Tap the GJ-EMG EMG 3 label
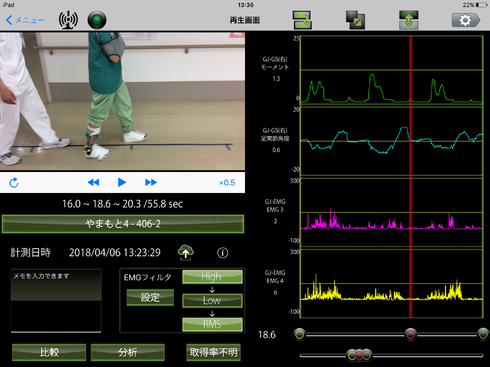The width and height of the screenshot is (490, 367). coord(275,206)
